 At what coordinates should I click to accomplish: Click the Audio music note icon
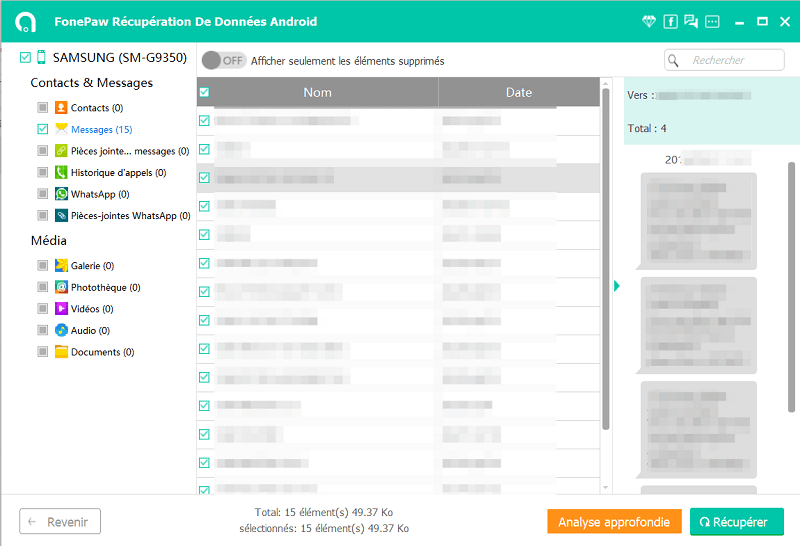coord(61,330)
